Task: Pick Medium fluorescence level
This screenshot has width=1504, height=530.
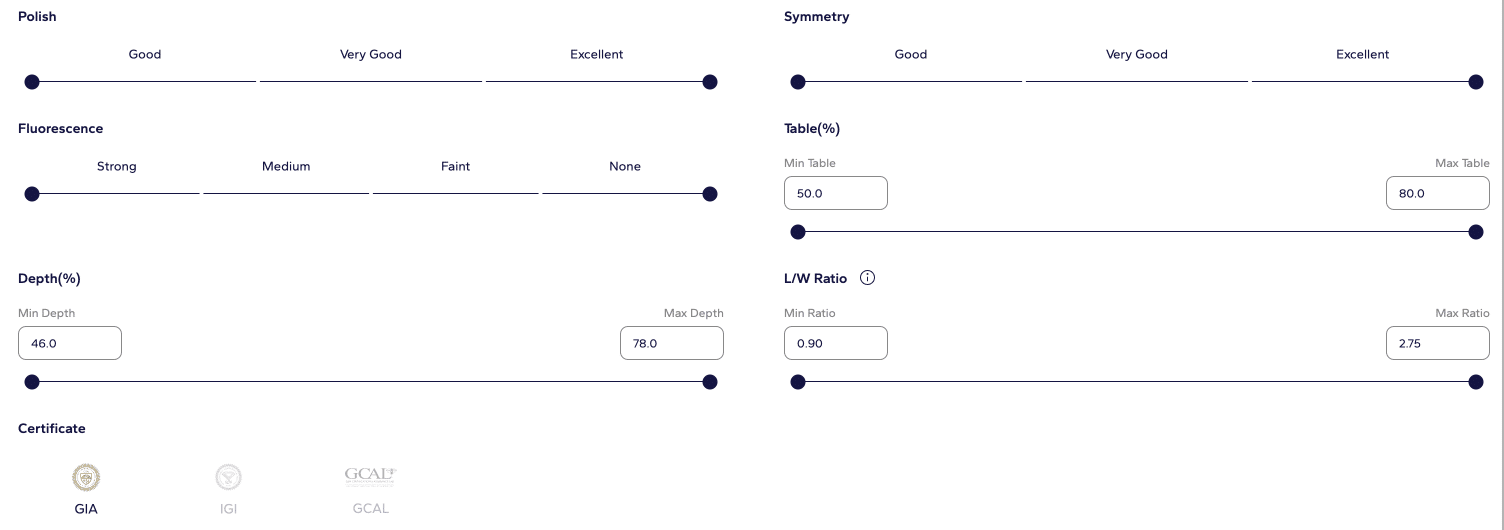Action: point(286,167)
